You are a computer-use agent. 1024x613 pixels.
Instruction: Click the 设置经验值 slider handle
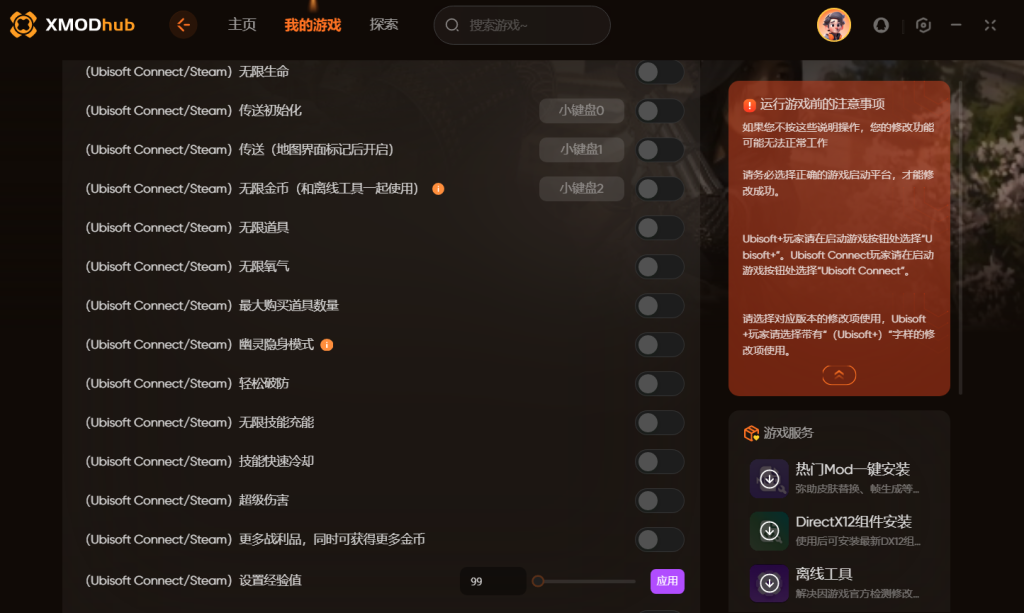coord(538,581)
